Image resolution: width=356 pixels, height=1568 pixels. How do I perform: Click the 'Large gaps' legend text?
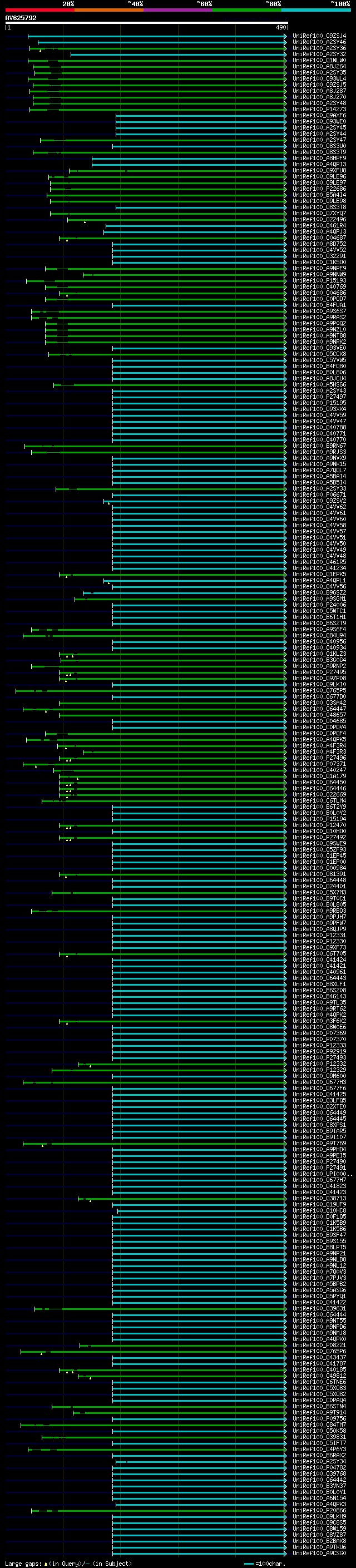tap(23, 1564)
